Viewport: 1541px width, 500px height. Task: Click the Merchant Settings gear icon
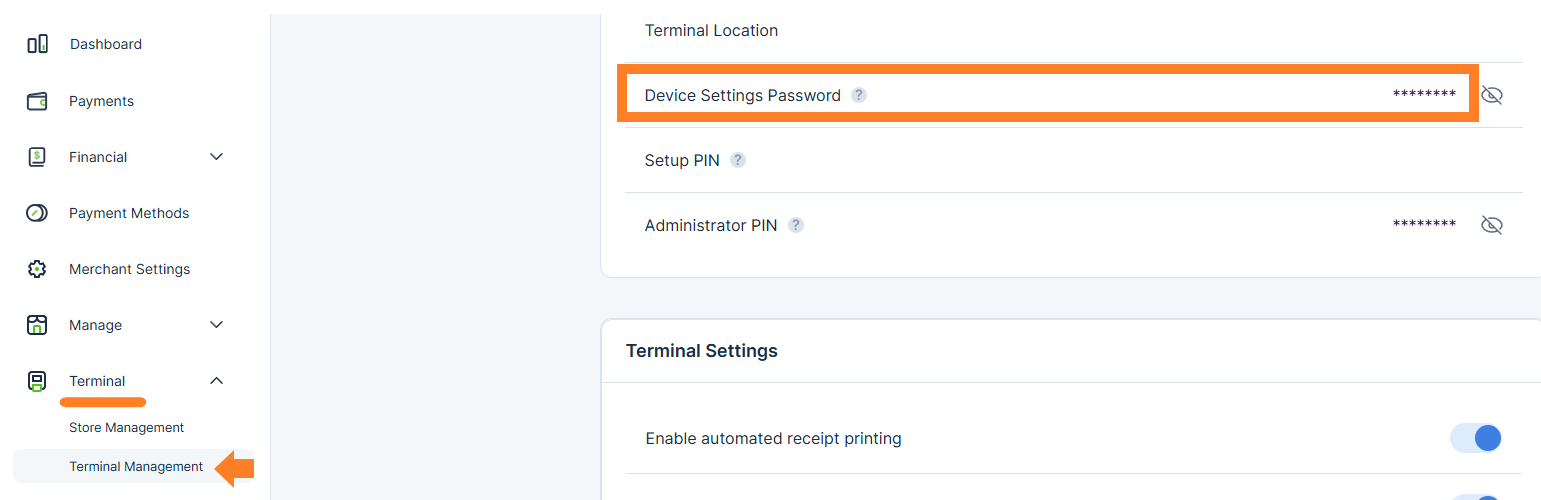point(37,269)
